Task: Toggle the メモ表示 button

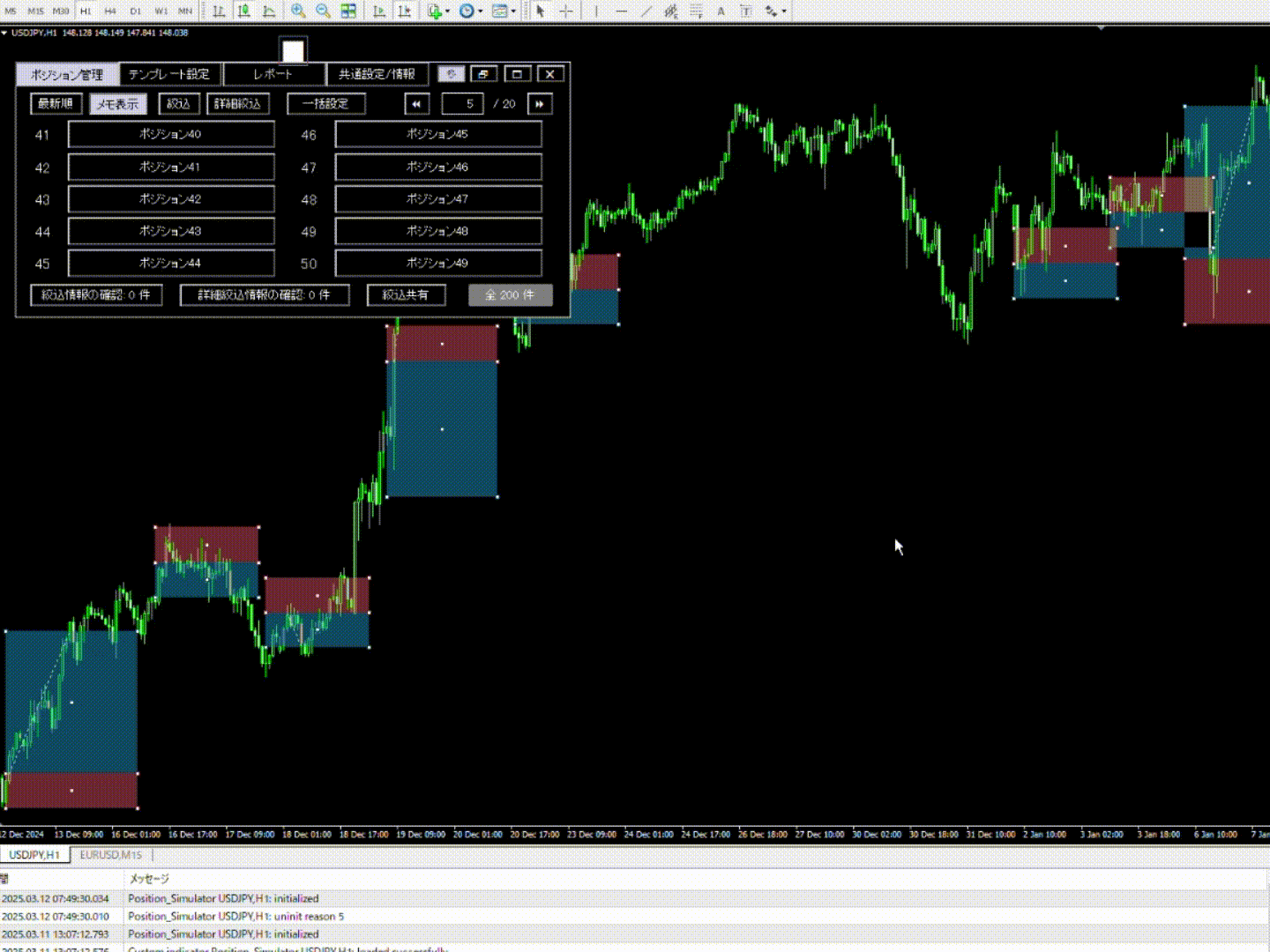Action: 117,104
